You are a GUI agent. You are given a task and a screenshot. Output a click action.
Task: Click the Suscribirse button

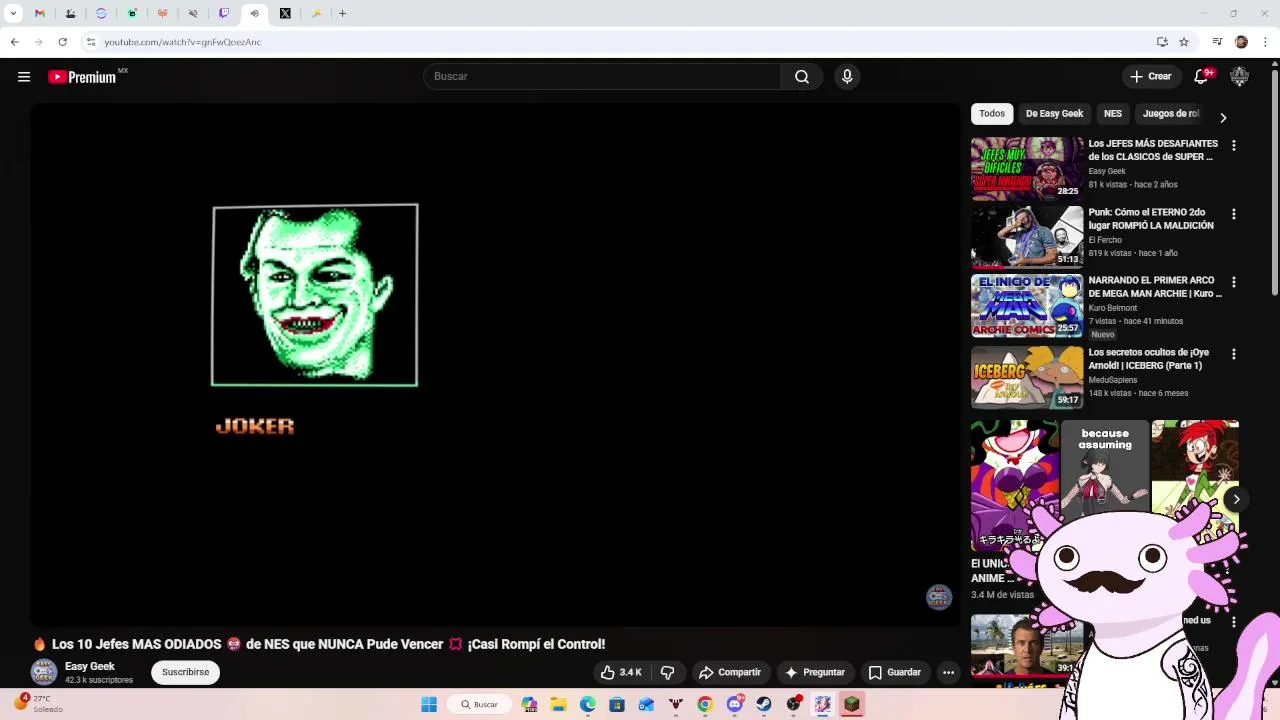click(186, 672)
